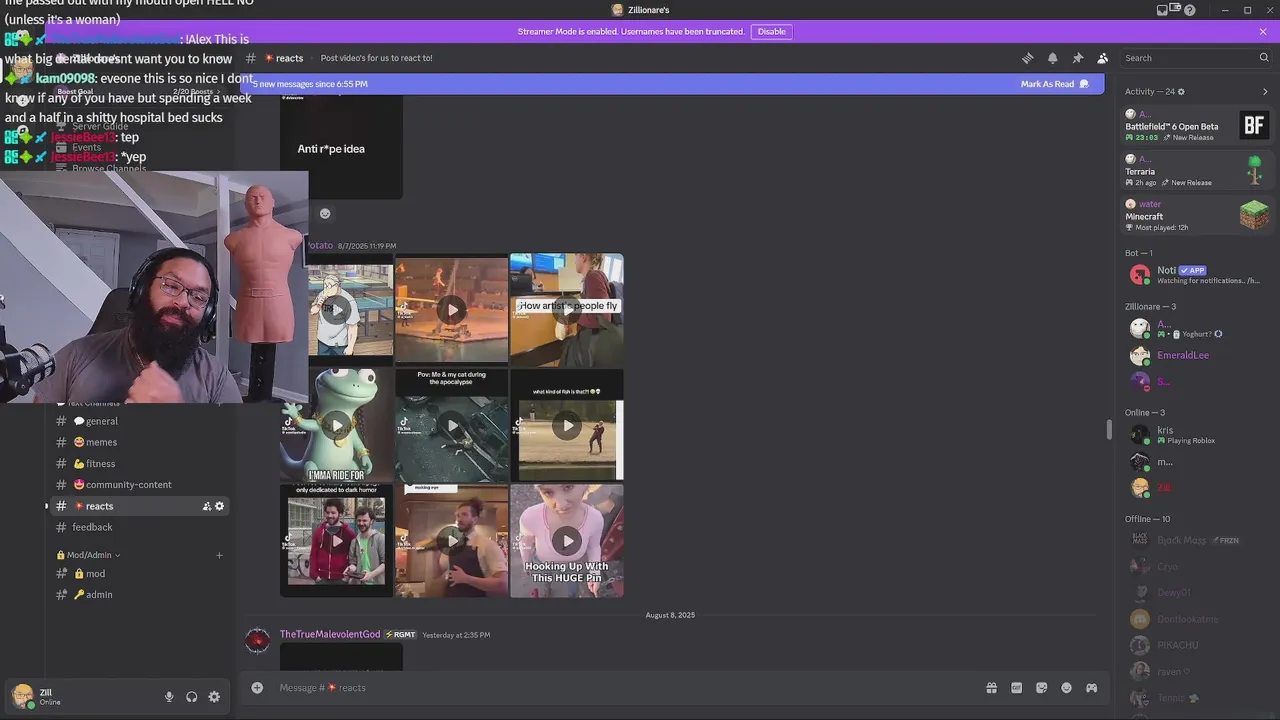Viewport: 1280px width, 720px height.
Task: Click the message attachment plus button
Action: point(257,687)
